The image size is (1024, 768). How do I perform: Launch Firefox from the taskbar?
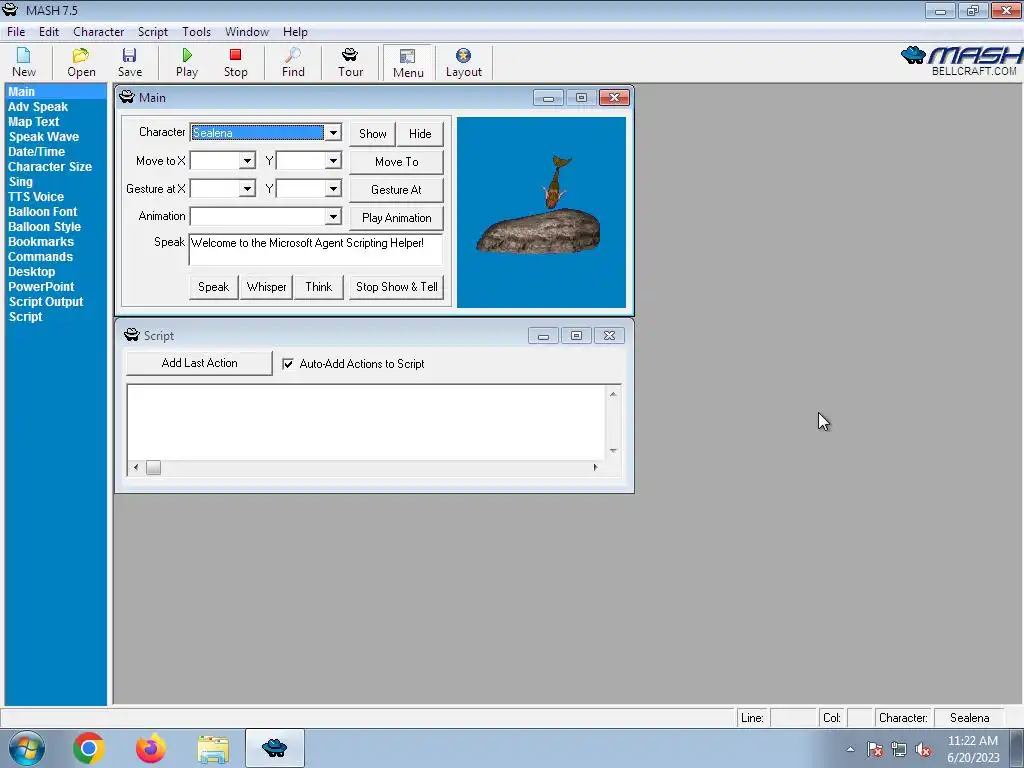[x=151, y=748]
